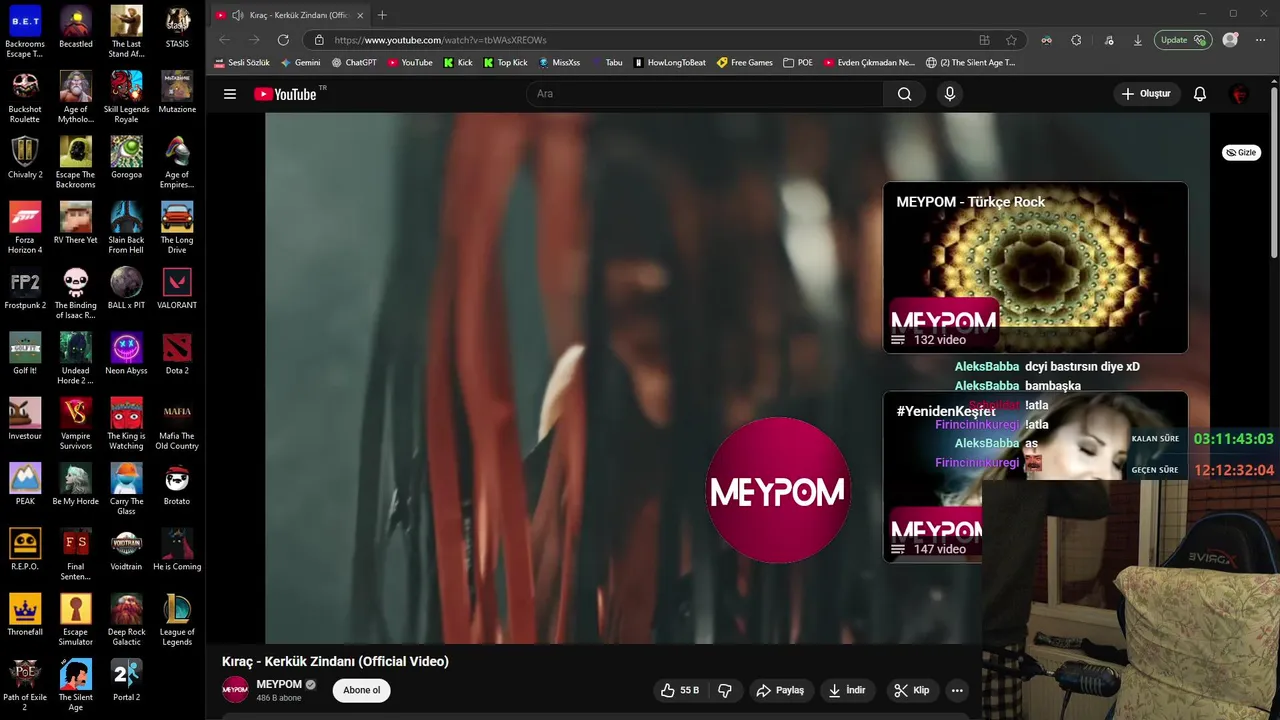The image size is (1280, 720).
Task: Open the MissXss bookmark
Action: pyautogui.click(x=559, y=62)
